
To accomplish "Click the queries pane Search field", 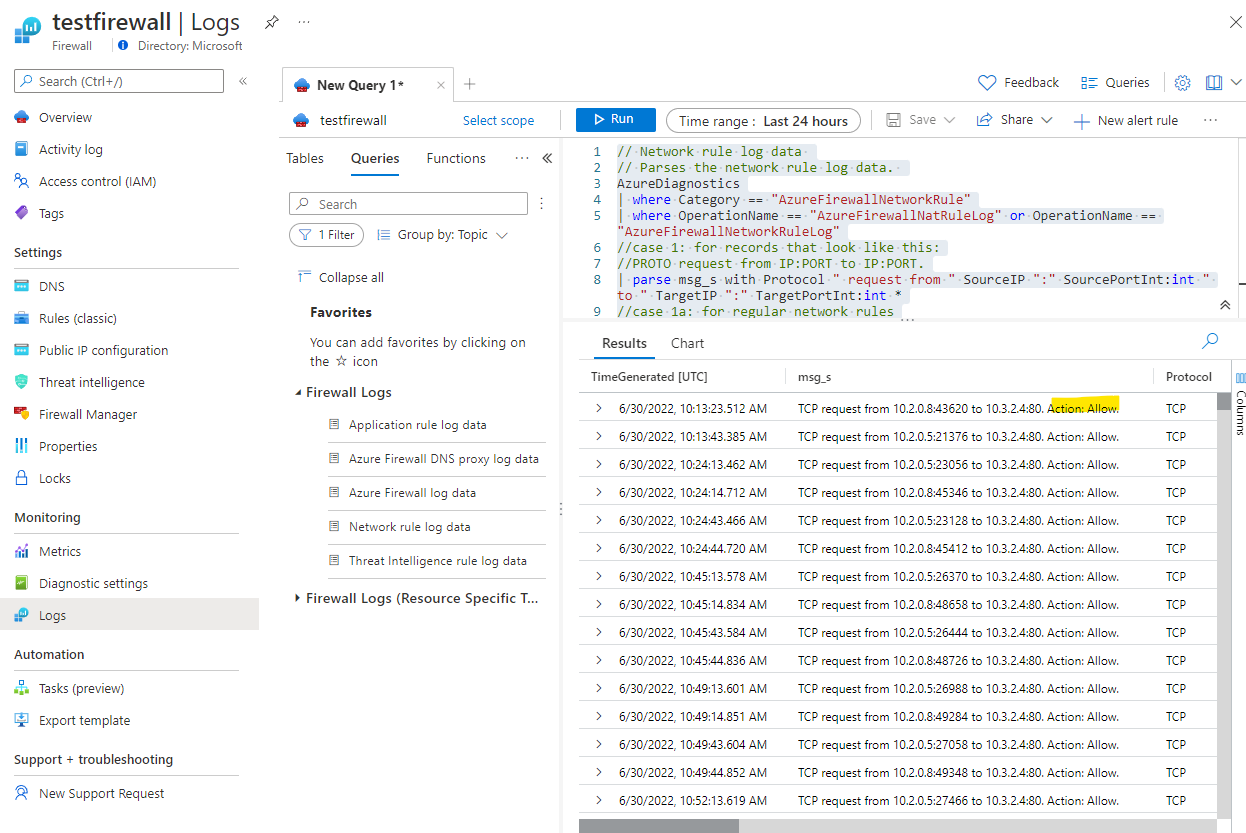I will (408, 204).
